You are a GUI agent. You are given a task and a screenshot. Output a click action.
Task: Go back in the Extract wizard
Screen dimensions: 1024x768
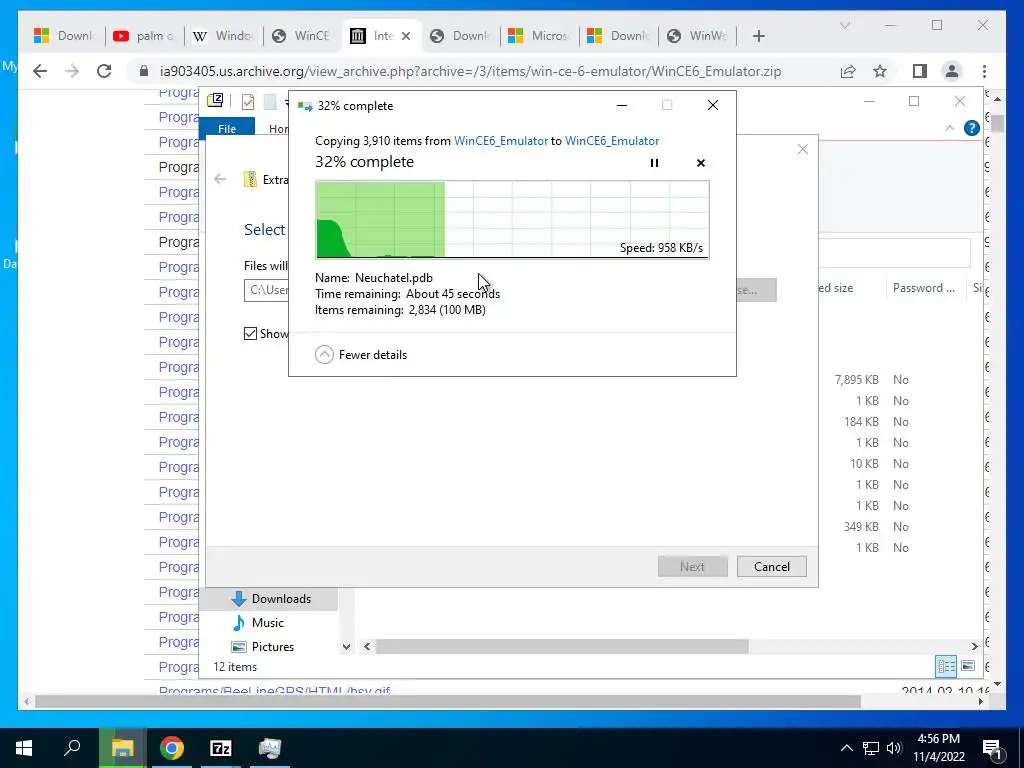click(220, 179)
